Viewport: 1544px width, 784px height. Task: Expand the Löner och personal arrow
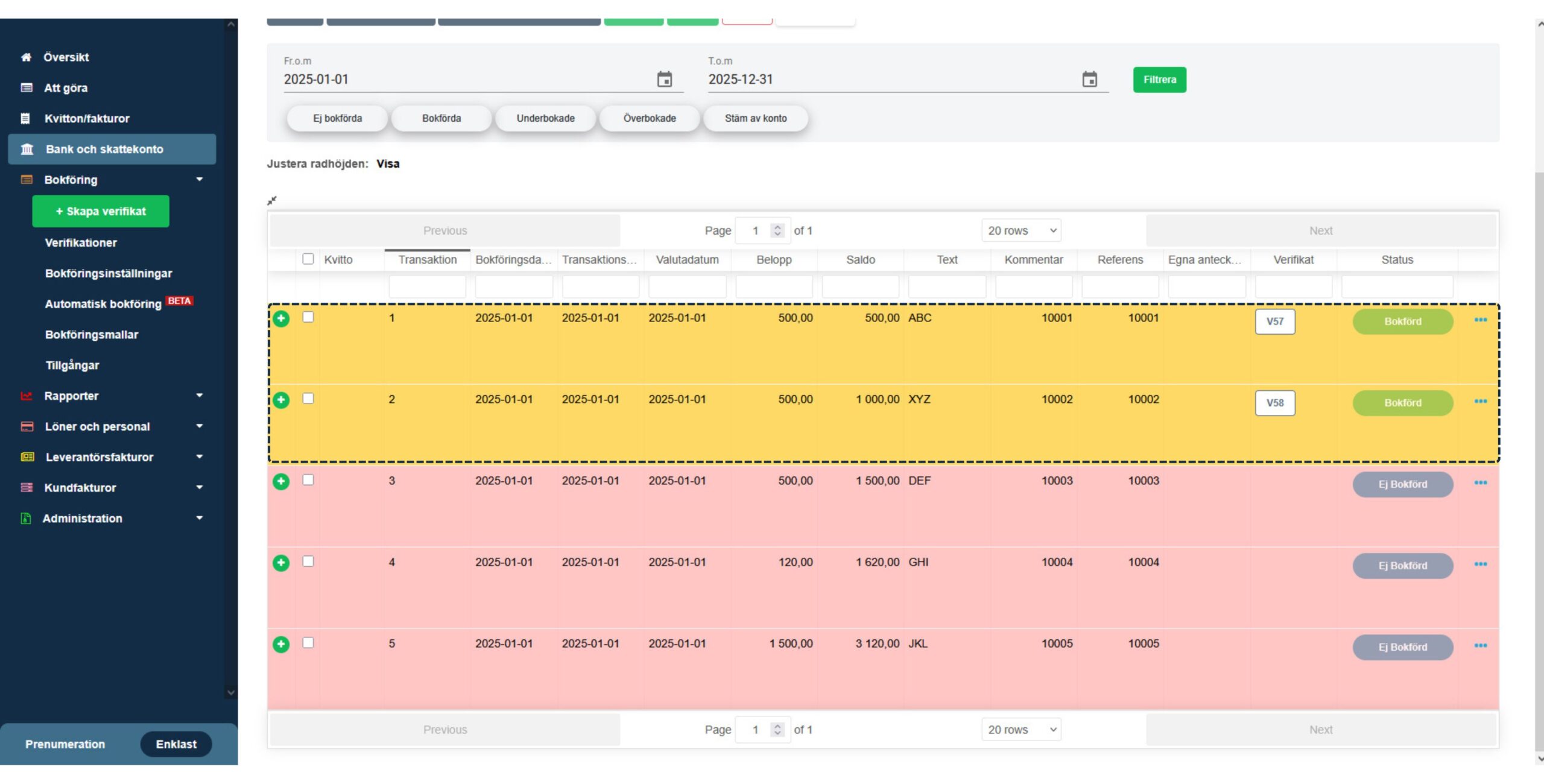click(x=200, y=427)
